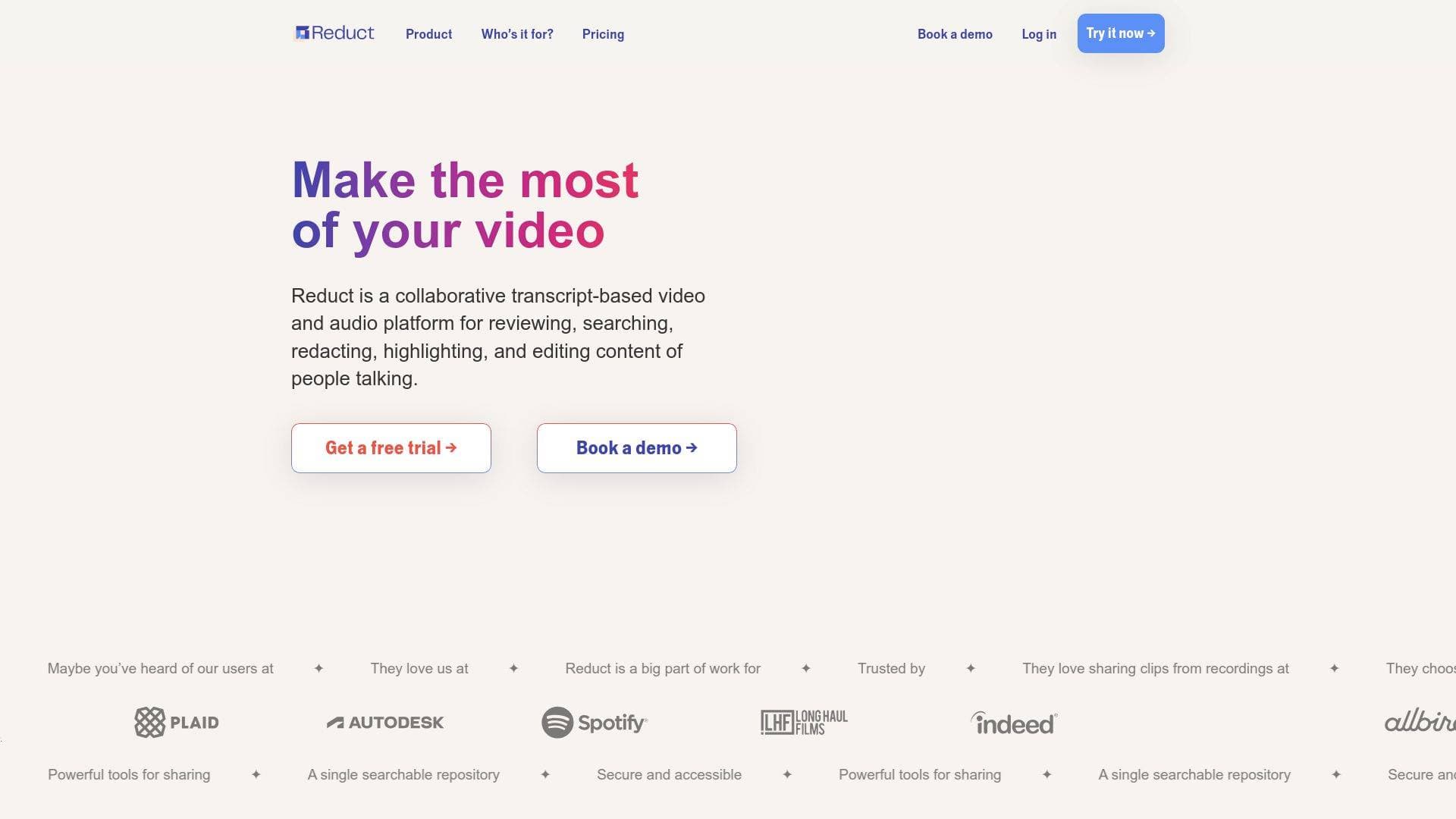Select Pricing in the navigation bar
The image size is (1456, 819).
603,34
